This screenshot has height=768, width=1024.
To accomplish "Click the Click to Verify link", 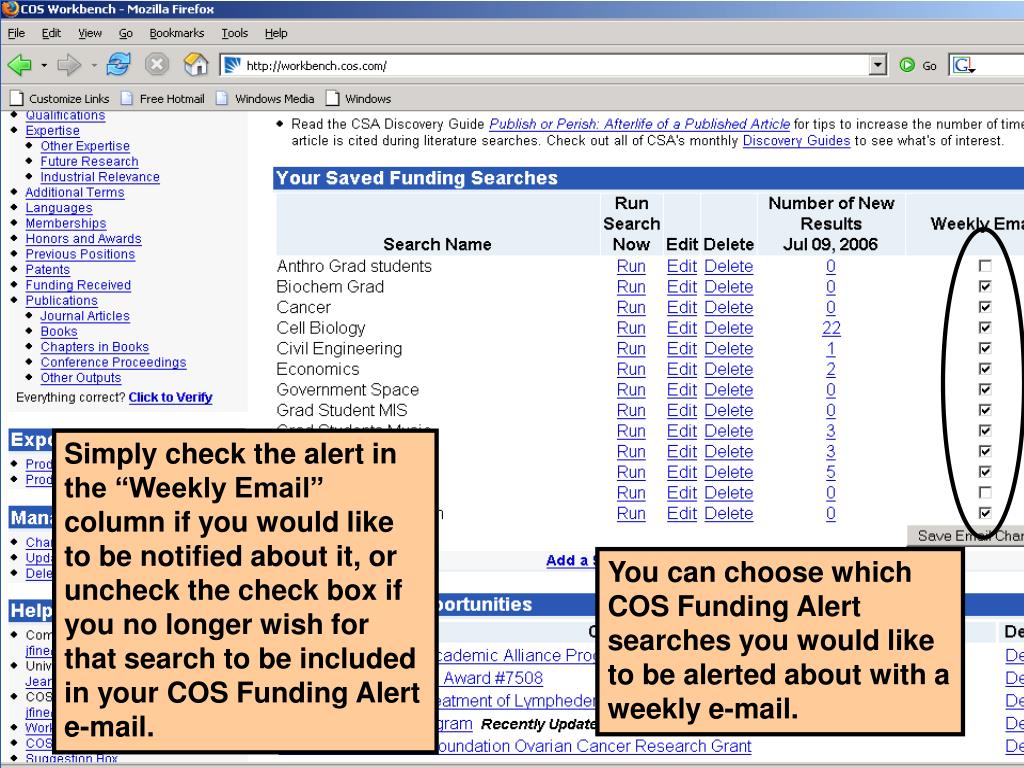I will [x=170, y=397].
